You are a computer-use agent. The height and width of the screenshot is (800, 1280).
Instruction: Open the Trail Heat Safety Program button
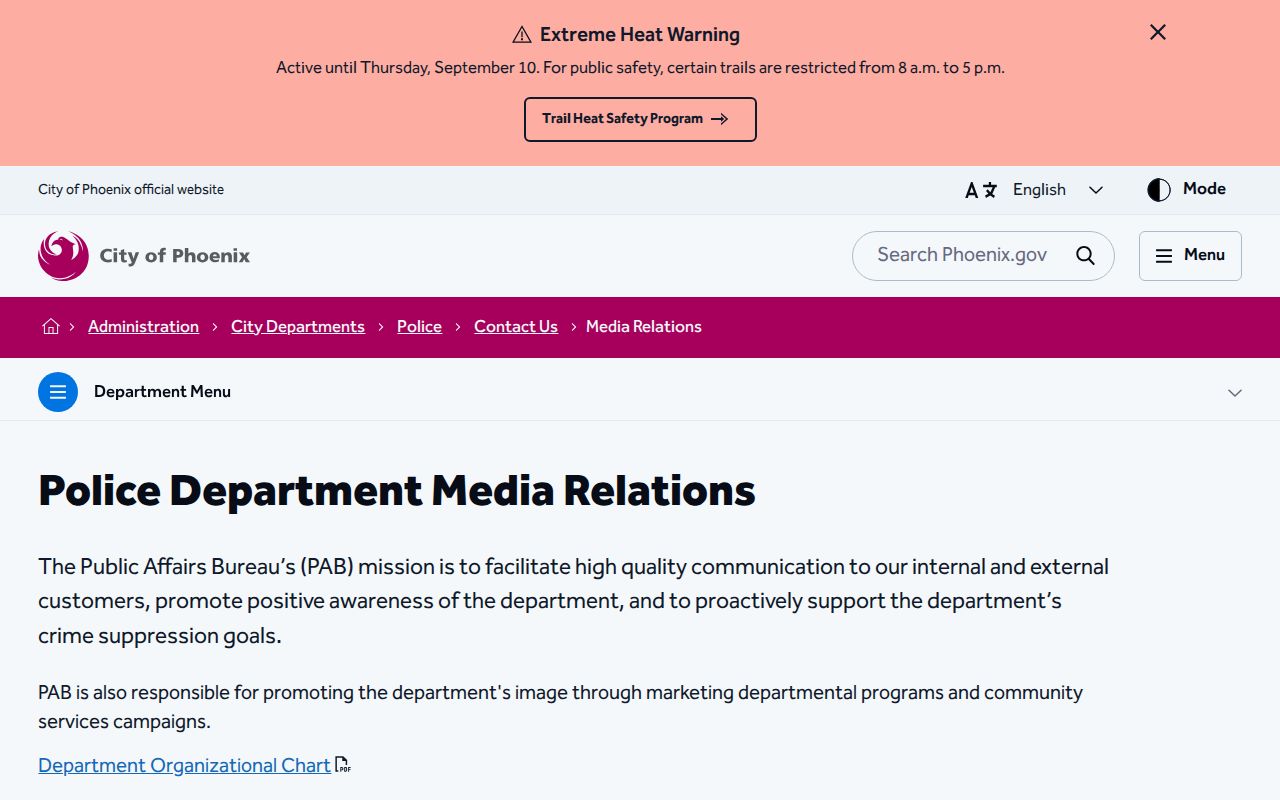(640, 119)
